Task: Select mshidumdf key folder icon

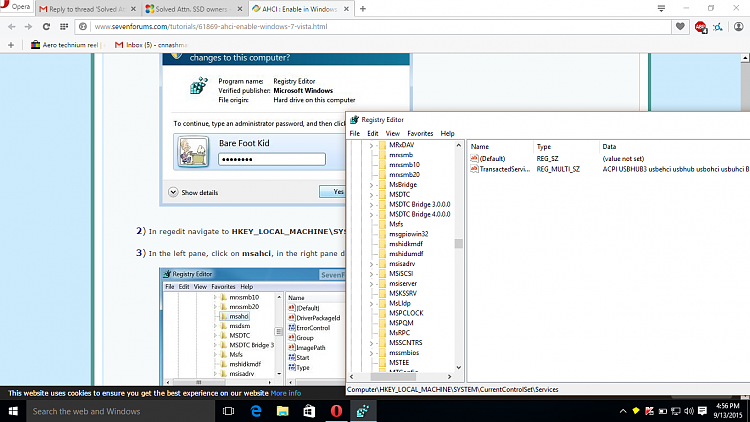Action: tap(382, 254)
